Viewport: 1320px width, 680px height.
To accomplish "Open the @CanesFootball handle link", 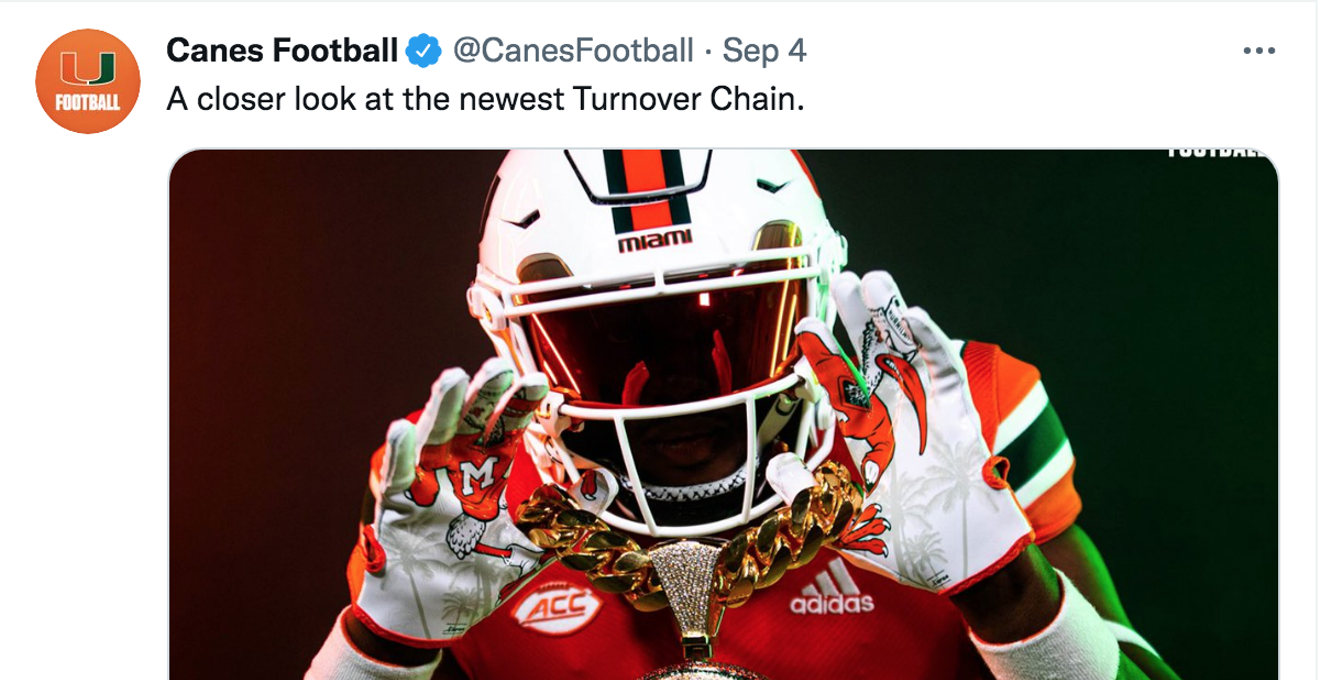I will (573, 49).
